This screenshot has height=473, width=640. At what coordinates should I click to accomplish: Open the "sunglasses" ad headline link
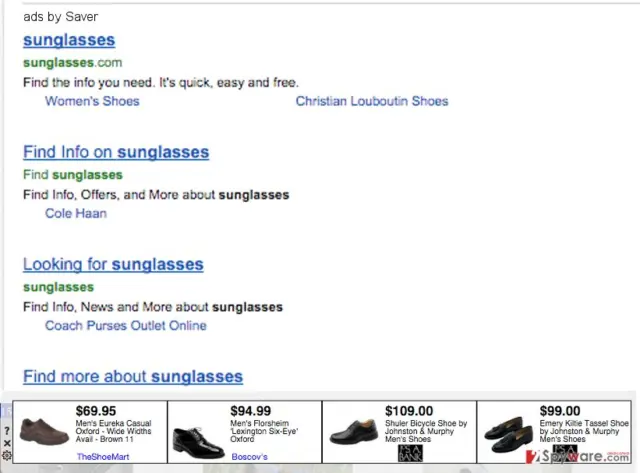69,40
